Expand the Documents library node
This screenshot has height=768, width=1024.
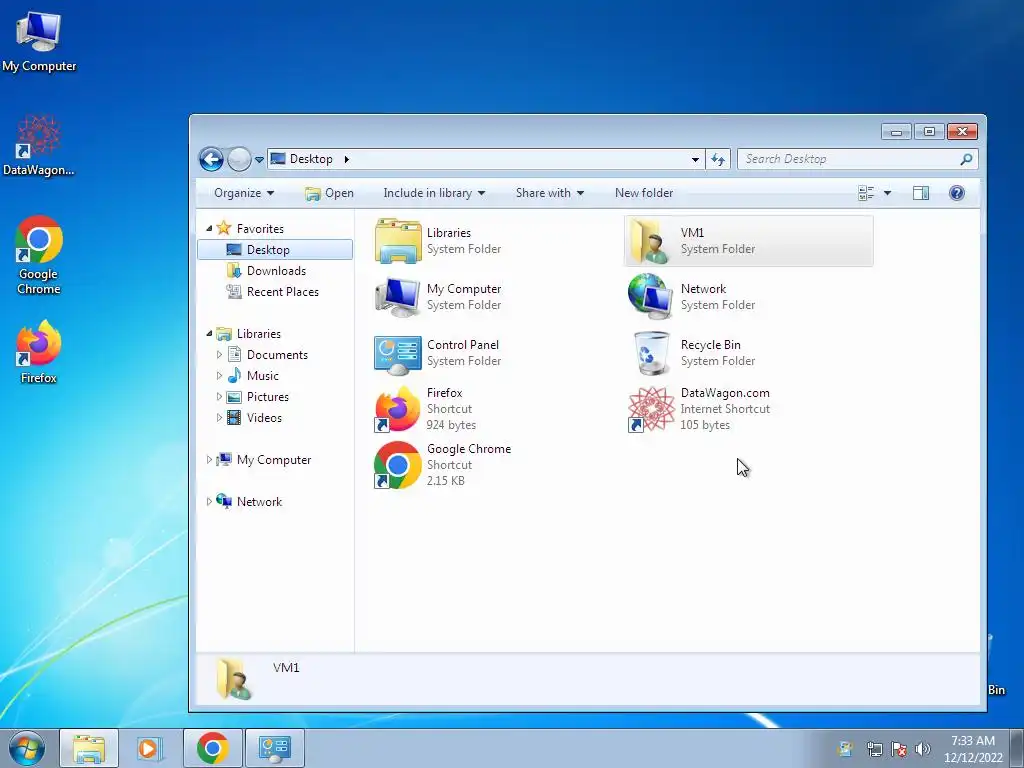pyautogui.click(x=219, y=355)
